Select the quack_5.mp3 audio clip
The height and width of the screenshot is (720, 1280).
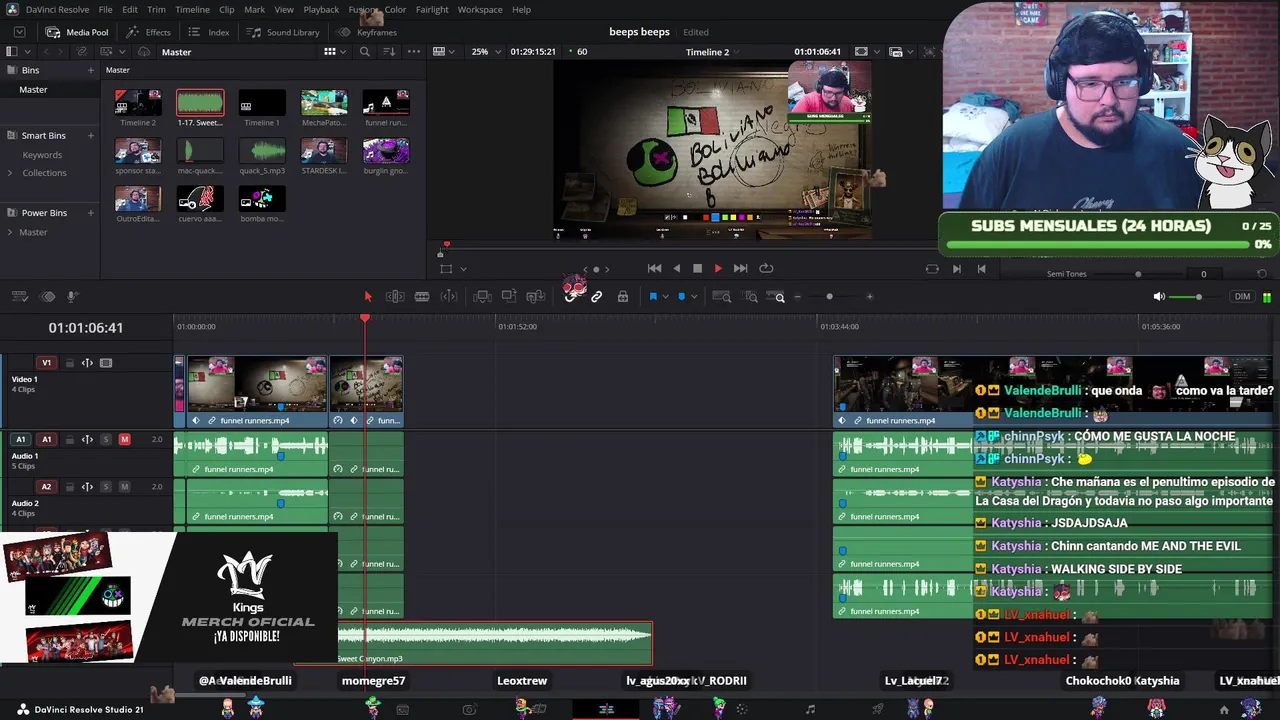pos(262,151)
